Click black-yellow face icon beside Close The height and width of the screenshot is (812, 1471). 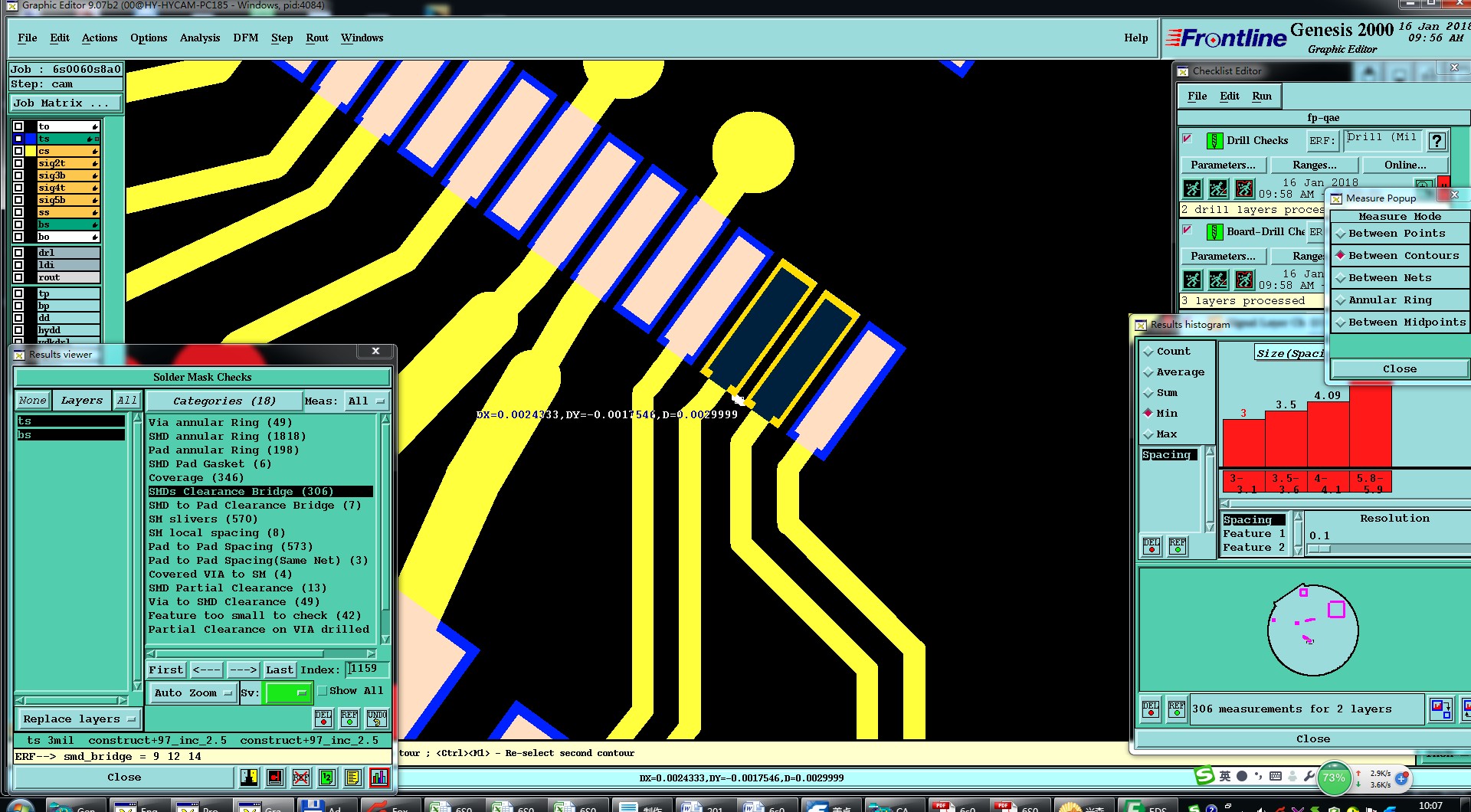(249, 778)
